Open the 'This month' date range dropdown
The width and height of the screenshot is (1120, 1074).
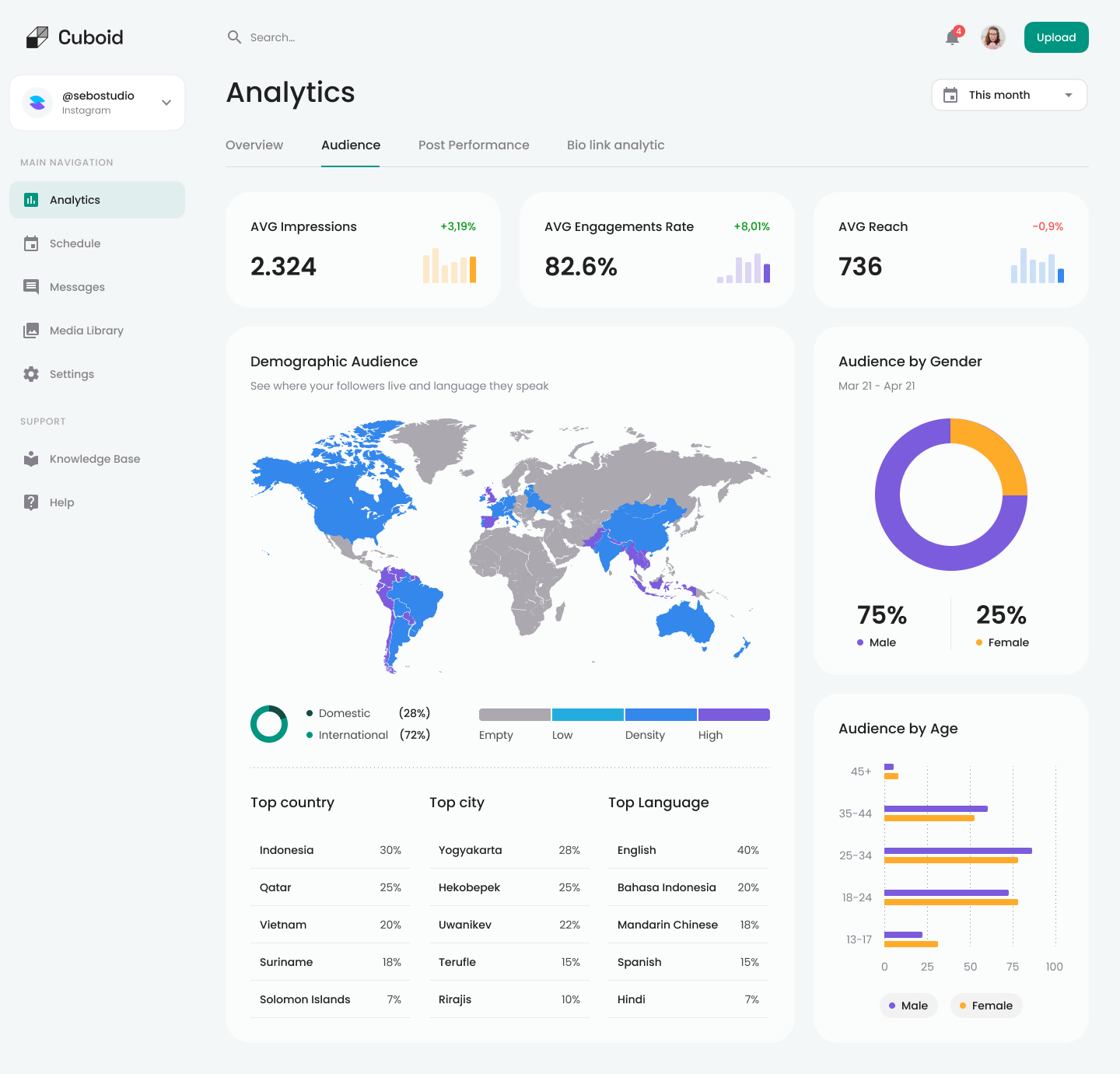tap(1009, 94)
